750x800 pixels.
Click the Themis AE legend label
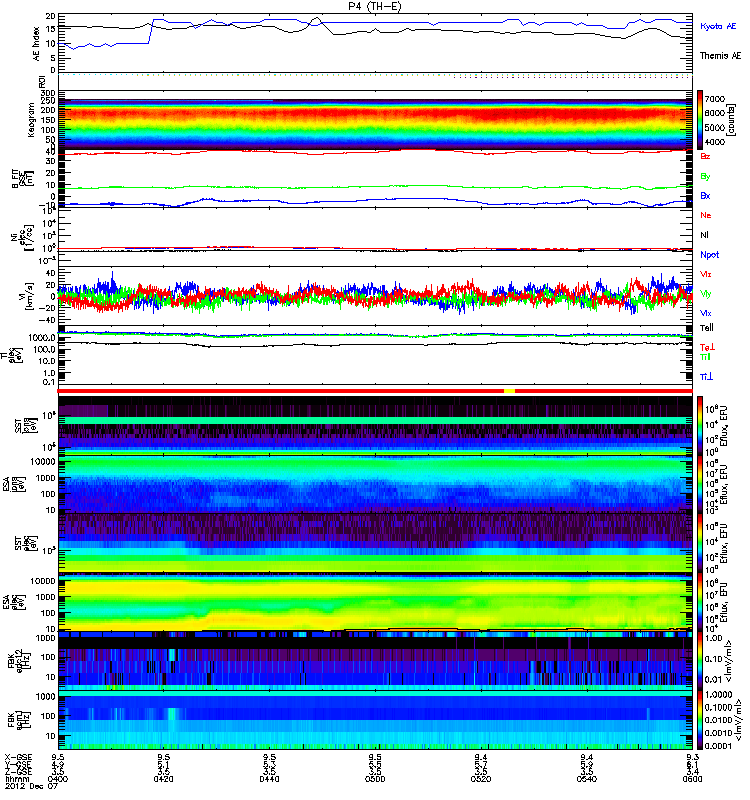pyautogui.click(x=720, y=56)
